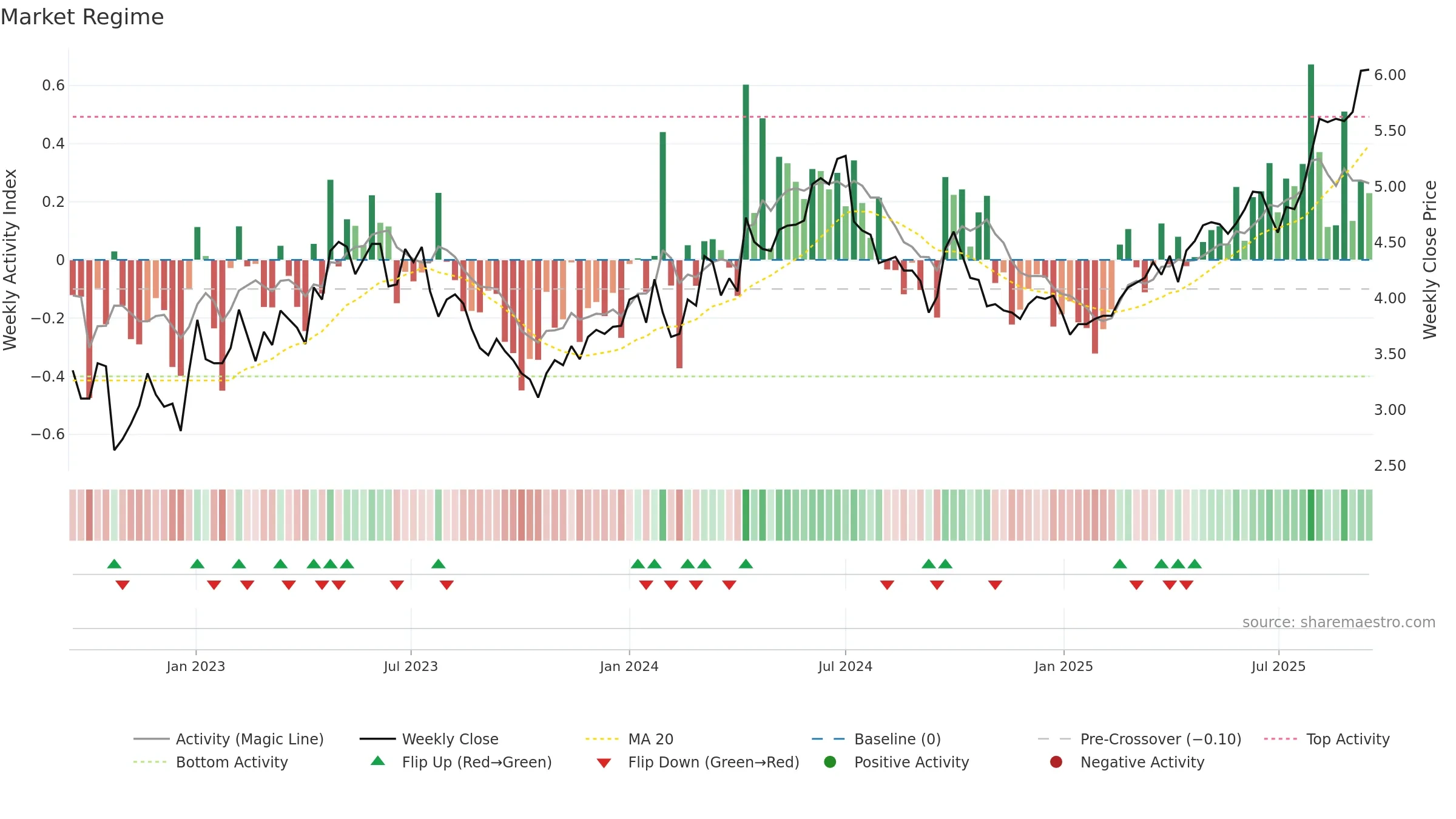Click the Jul 2025 x-axis label
Image resolution: width=1456 pixels, height=819 pixels.
click(1278, 666)
